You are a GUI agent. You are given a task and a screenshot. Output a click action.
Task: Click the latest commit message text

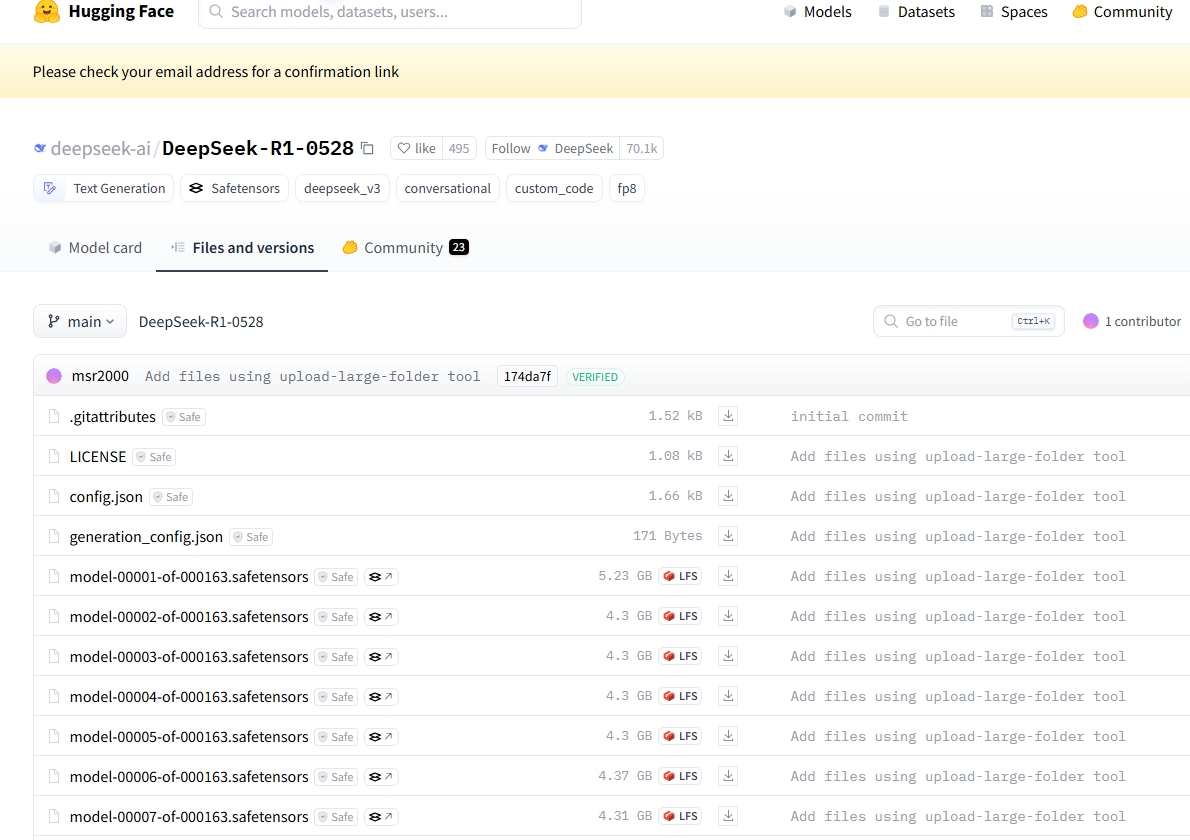tap(313, 376)
